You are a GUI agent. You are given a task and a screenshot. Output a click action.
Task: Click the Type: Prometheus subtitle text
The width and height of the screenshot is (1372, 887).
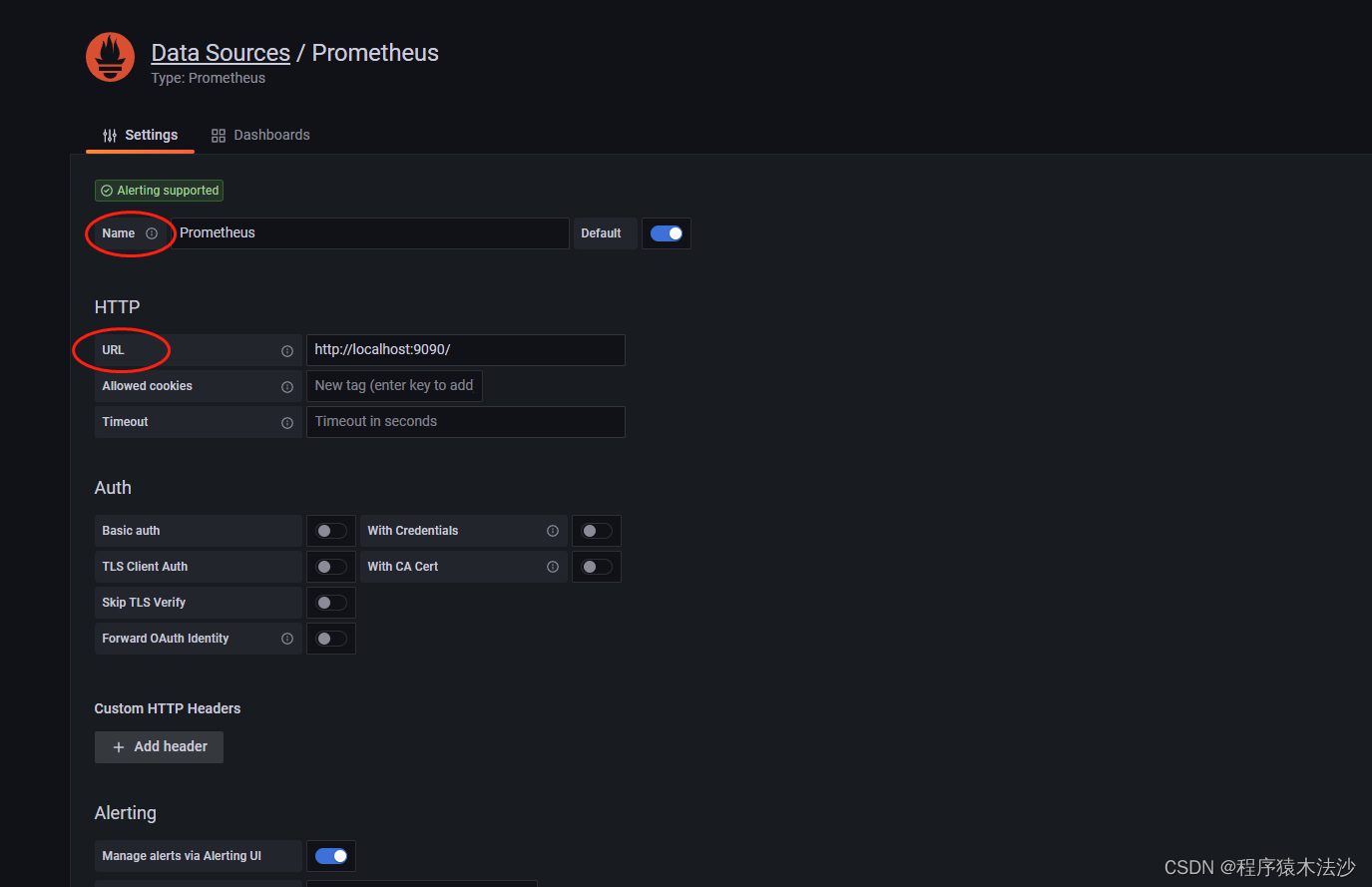point(209,78)
